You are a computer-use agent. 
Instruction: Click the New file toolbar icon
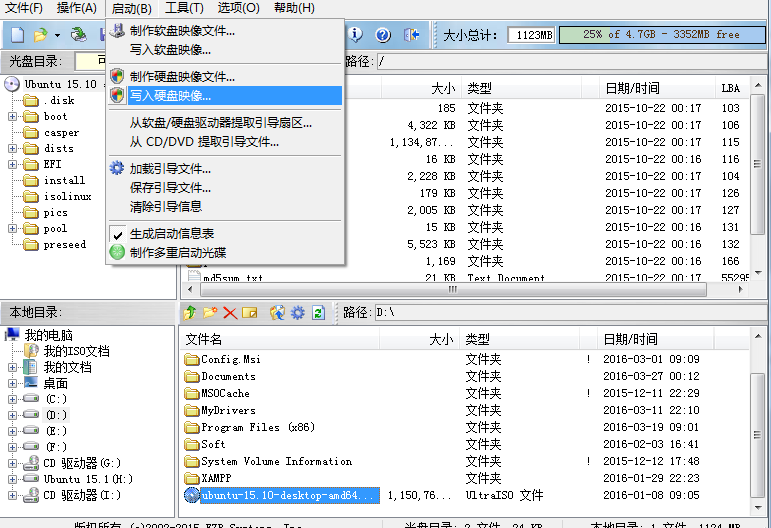coord(17,35)
